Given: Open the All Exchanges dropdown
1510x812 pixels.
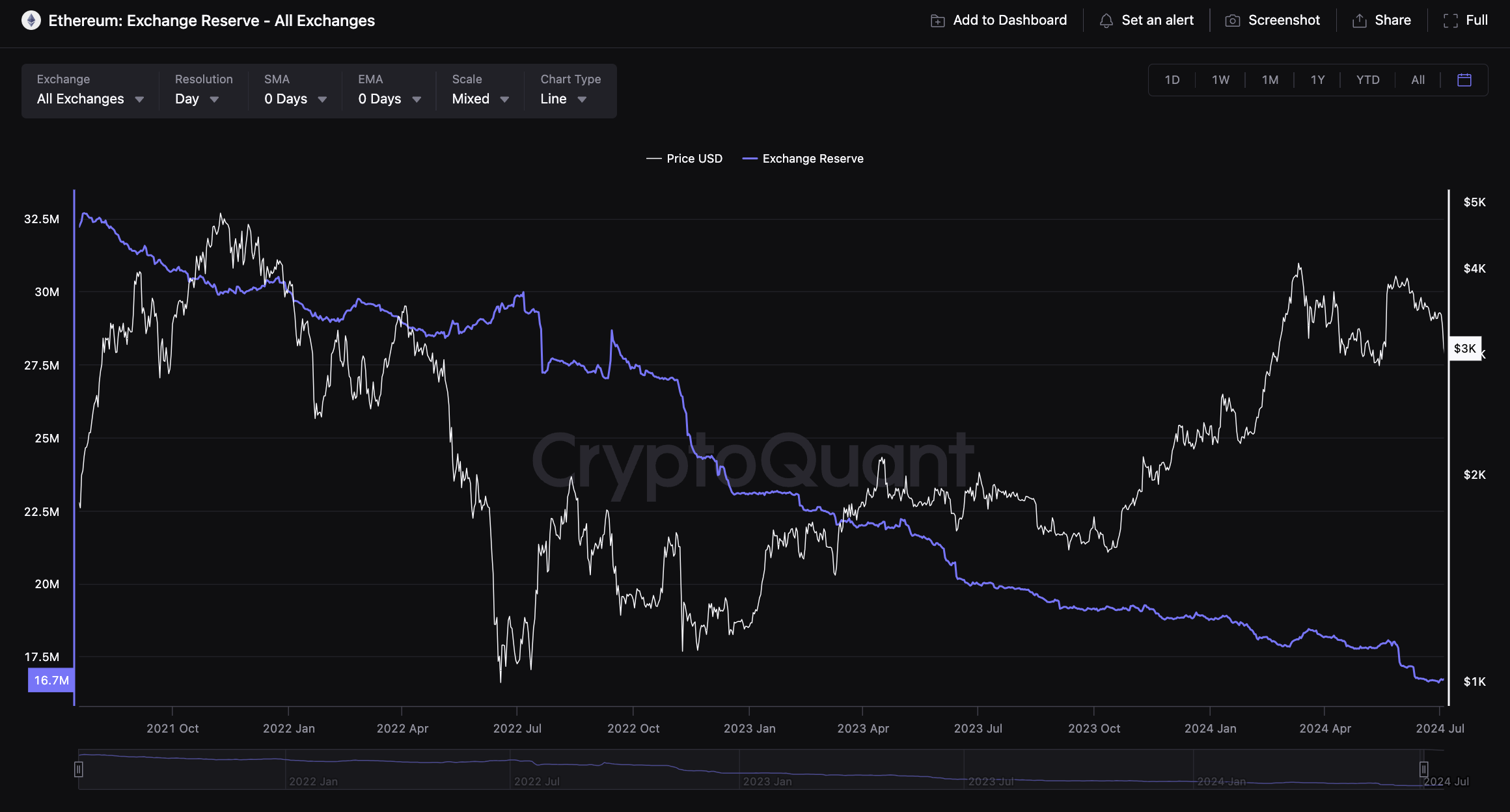Looking at the screenshot, I should point(90,99).
